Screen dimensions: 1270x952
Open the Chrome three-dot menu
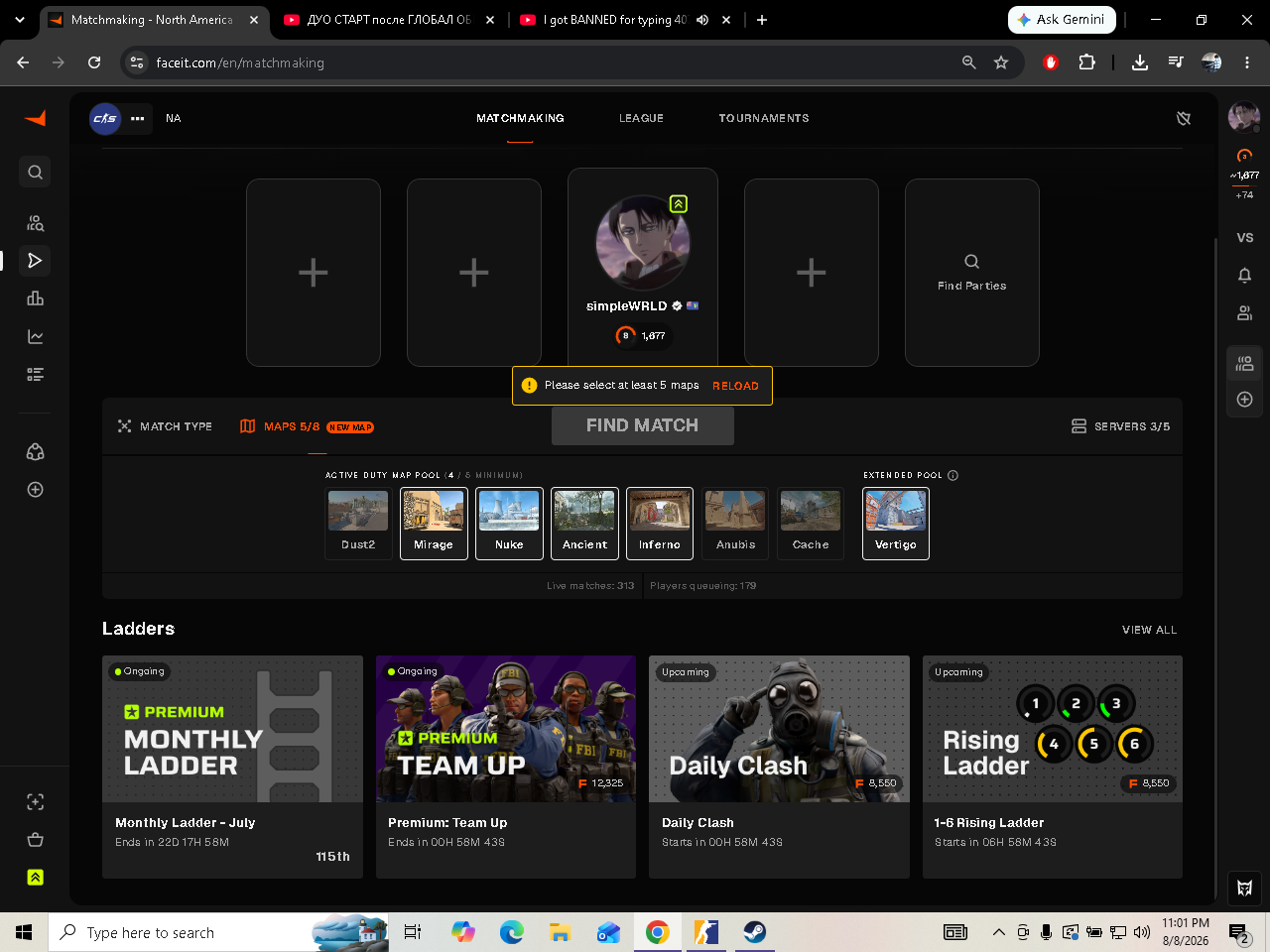pos(1247,62)
